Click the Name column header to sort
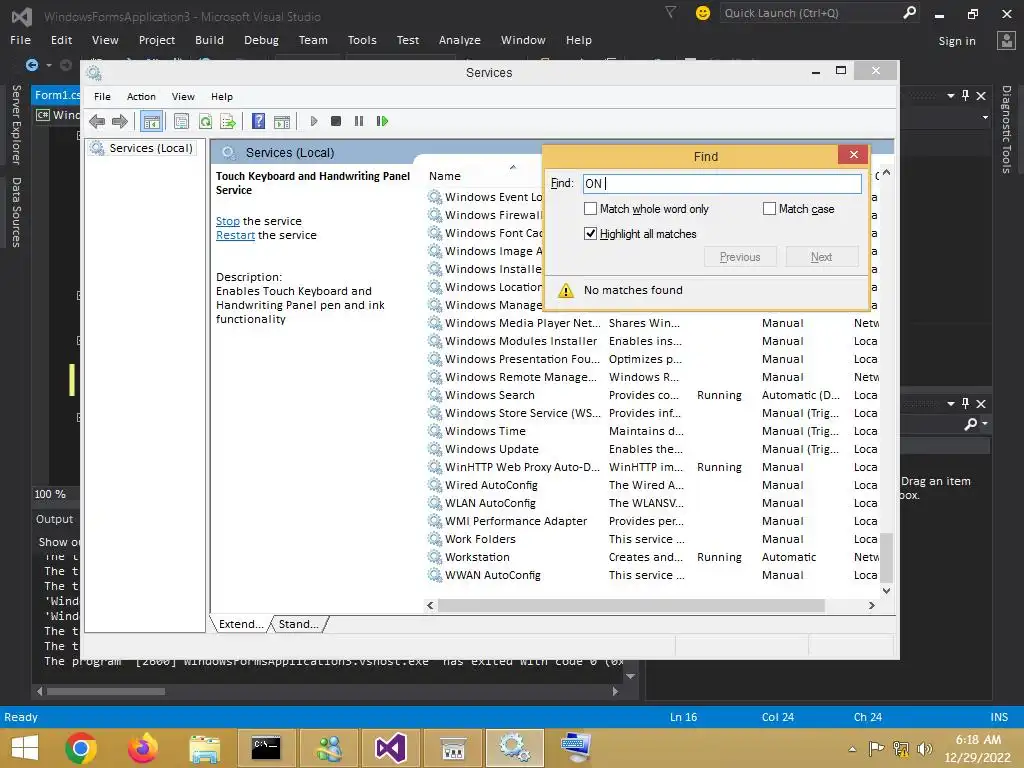The image size is (1024, 768). [x=445, y=176]
